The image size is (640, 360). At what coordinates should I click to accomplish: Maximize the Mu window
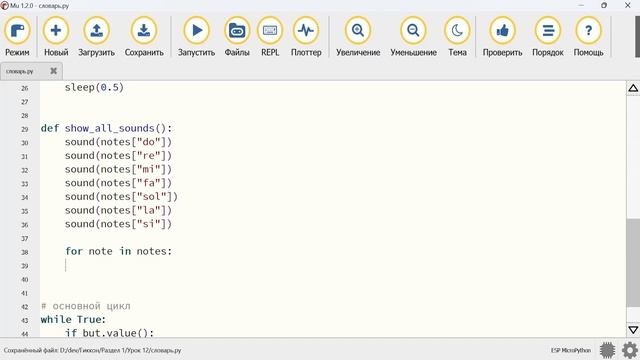click(604, 5)
